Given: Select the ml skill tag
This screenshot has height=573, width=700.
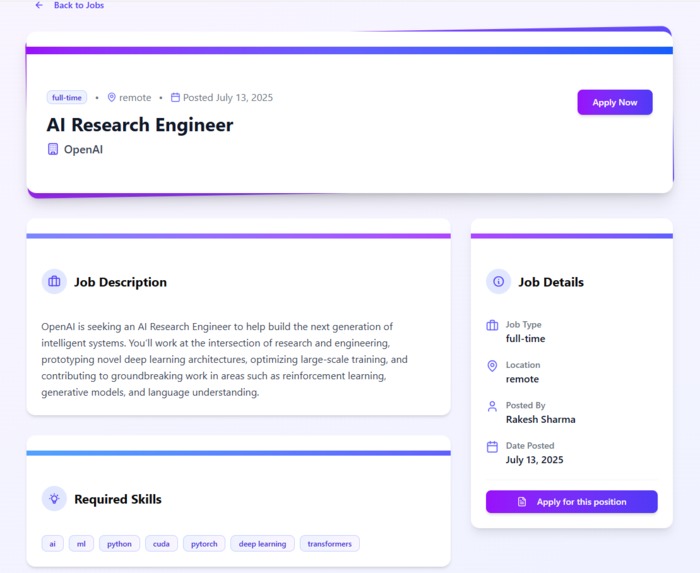Looking at the screenshot, I should pos(81,544).
